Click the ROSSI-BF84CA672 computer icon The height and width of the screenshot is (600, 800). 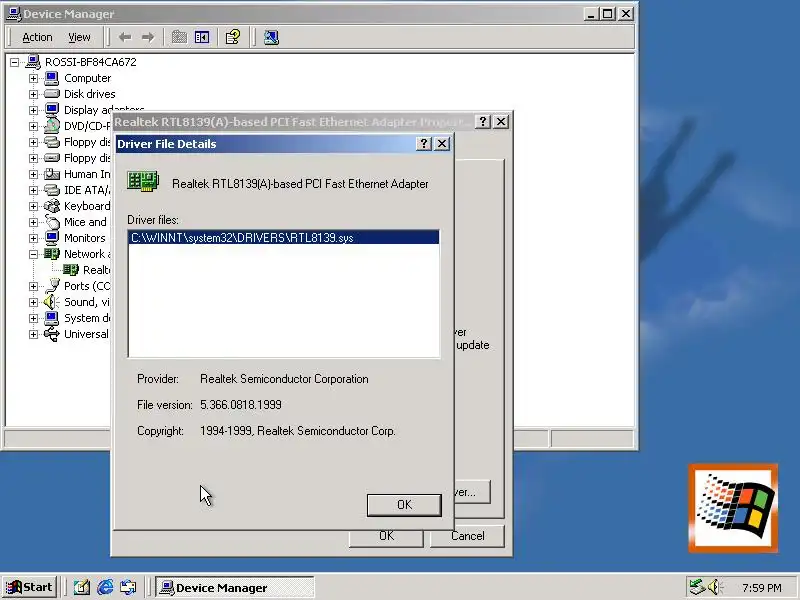33,62
